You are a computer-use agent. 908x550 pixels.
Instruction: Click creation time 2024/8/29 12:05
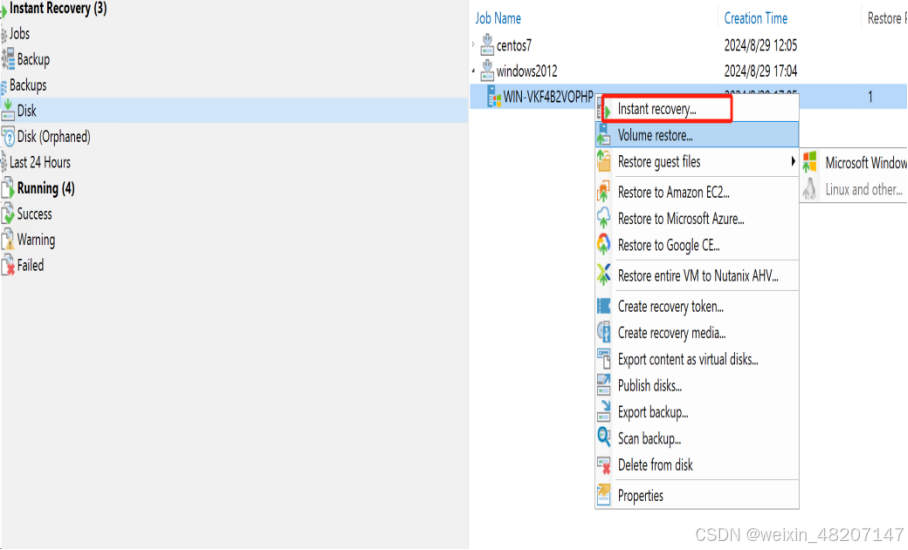pos(760,45)
